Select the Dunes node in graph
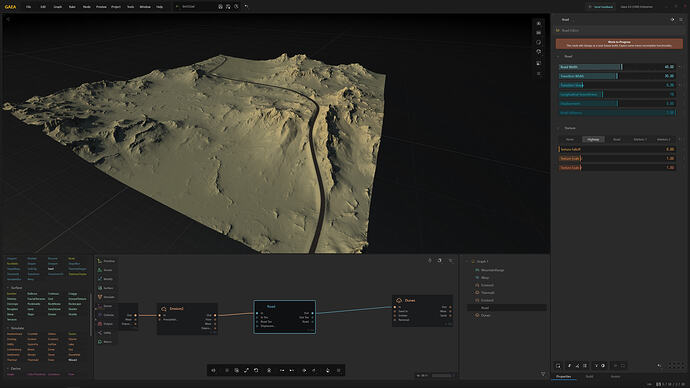This screenshot has width=690, height=388. (422, 311)
